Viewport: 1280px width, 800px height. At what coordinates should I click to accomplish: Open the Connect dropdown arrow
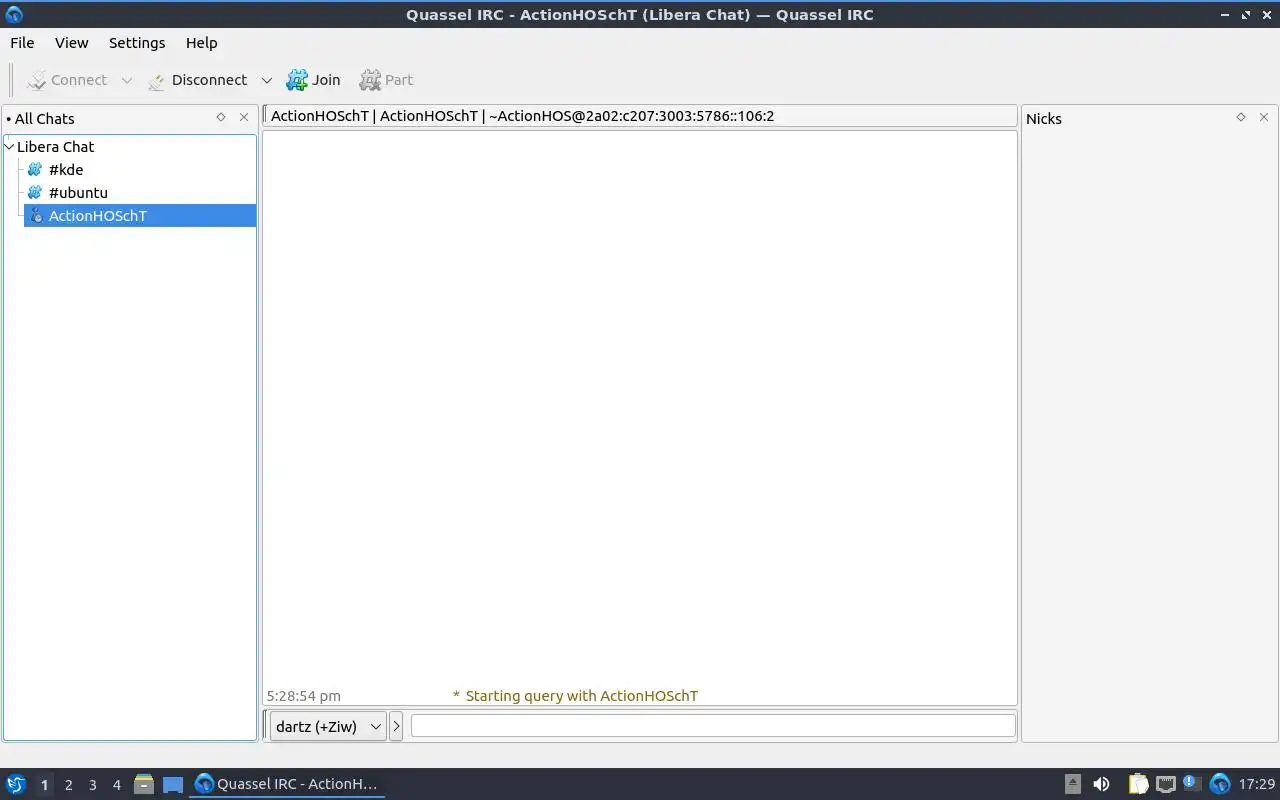coord(127,80)
